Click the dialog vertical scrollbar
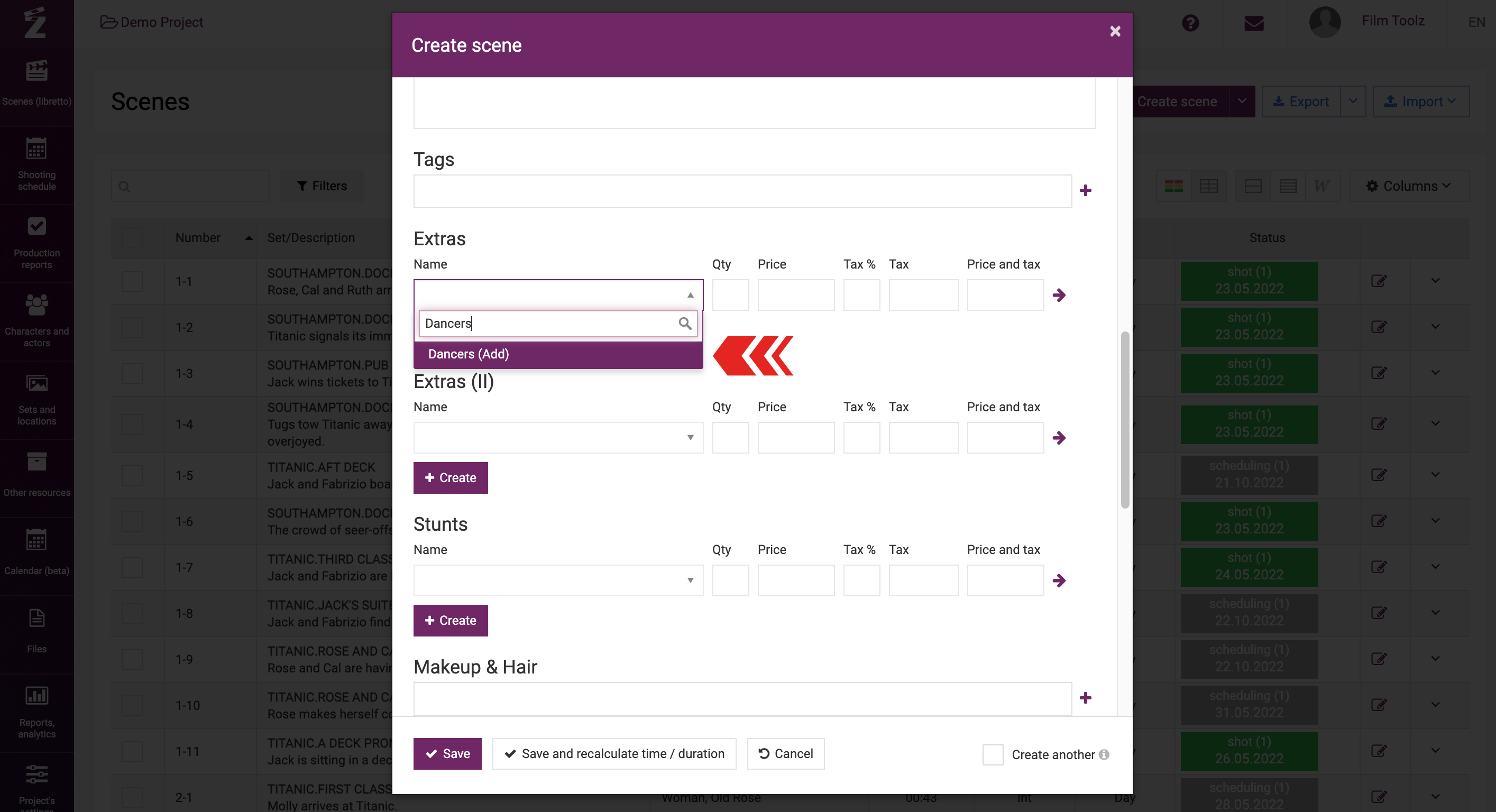Viewport: 1496px width, 812px height. pos(1125,420)
